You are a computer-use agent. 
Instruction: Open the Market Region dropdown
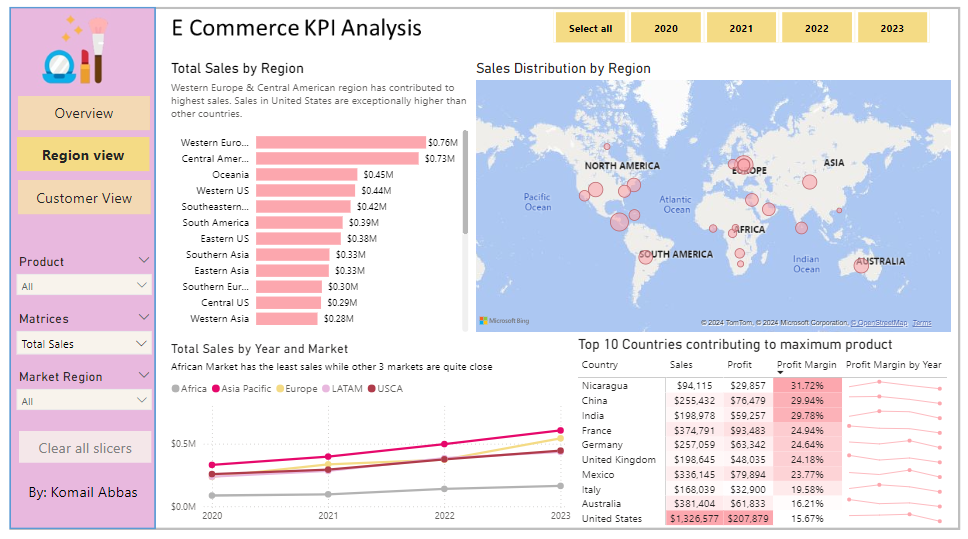tap(85, 401)
